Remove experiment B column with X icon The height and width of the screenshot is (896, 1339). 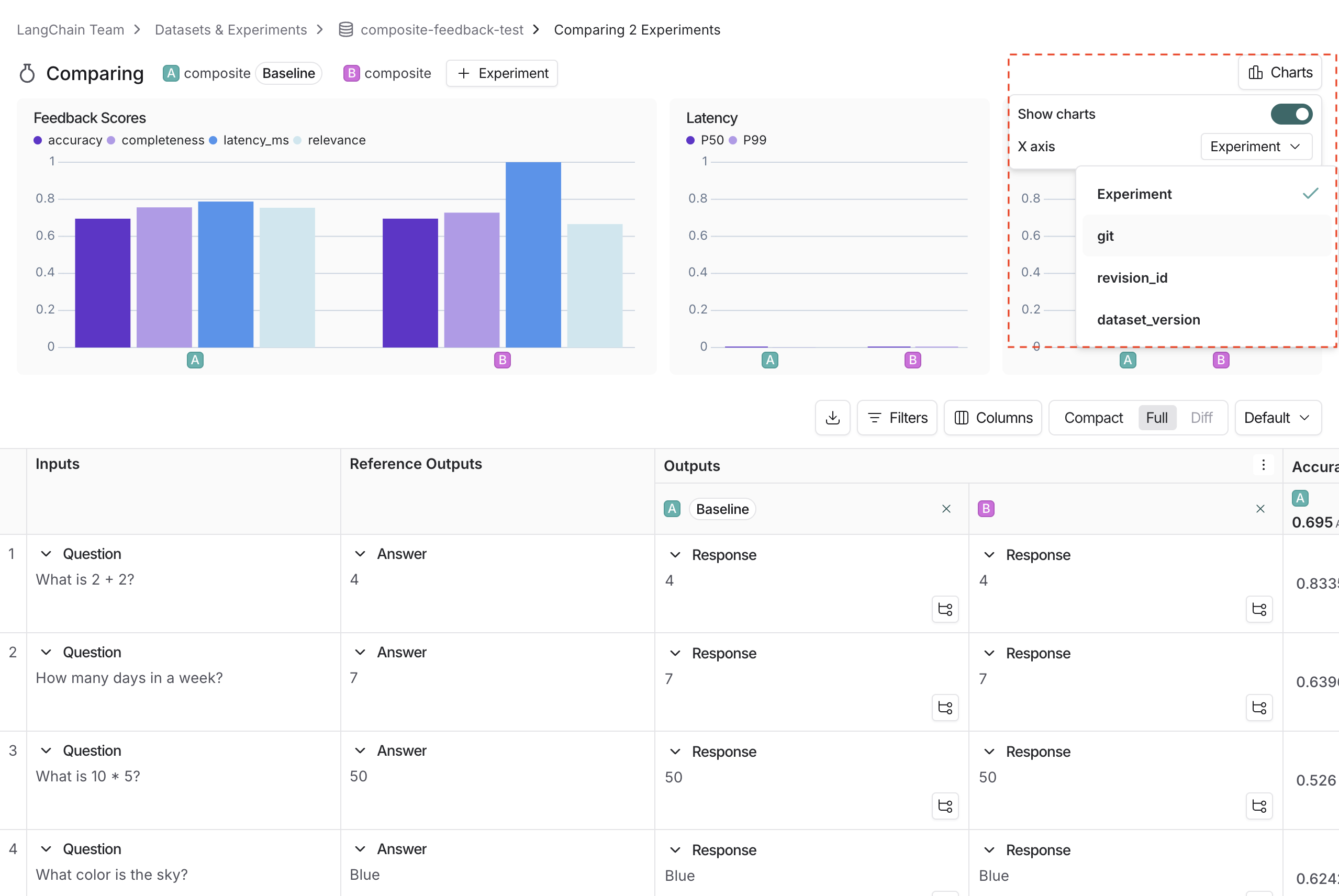[1259, 509]
